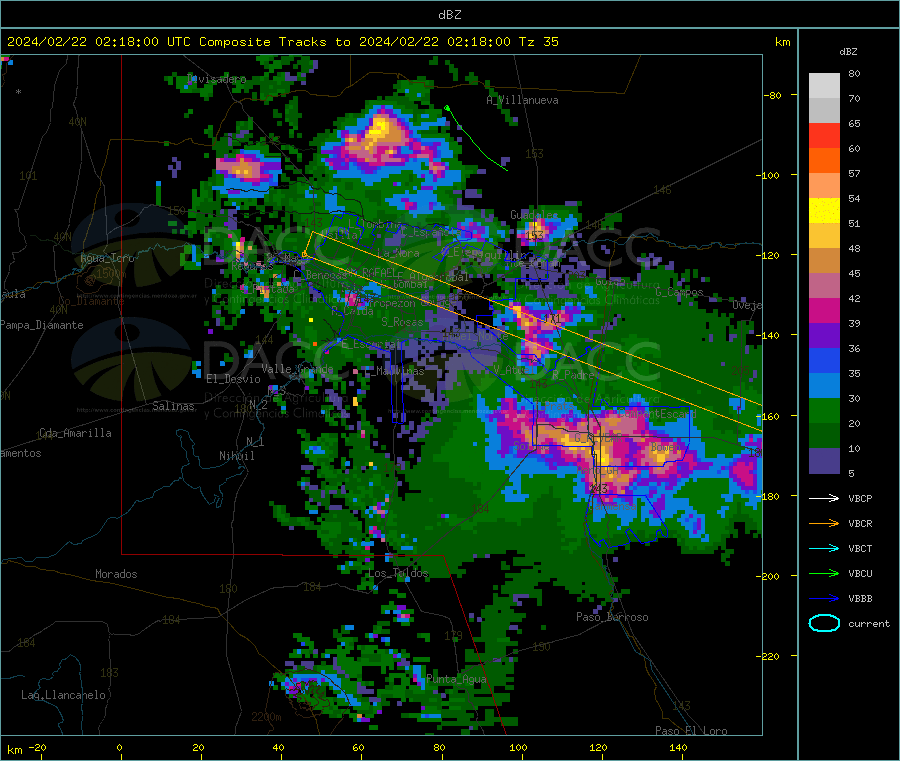This screenshot has height=761, width=900.
Task: Click the orange VBCR arrow legend icon
Action: [x=824, y=523]
